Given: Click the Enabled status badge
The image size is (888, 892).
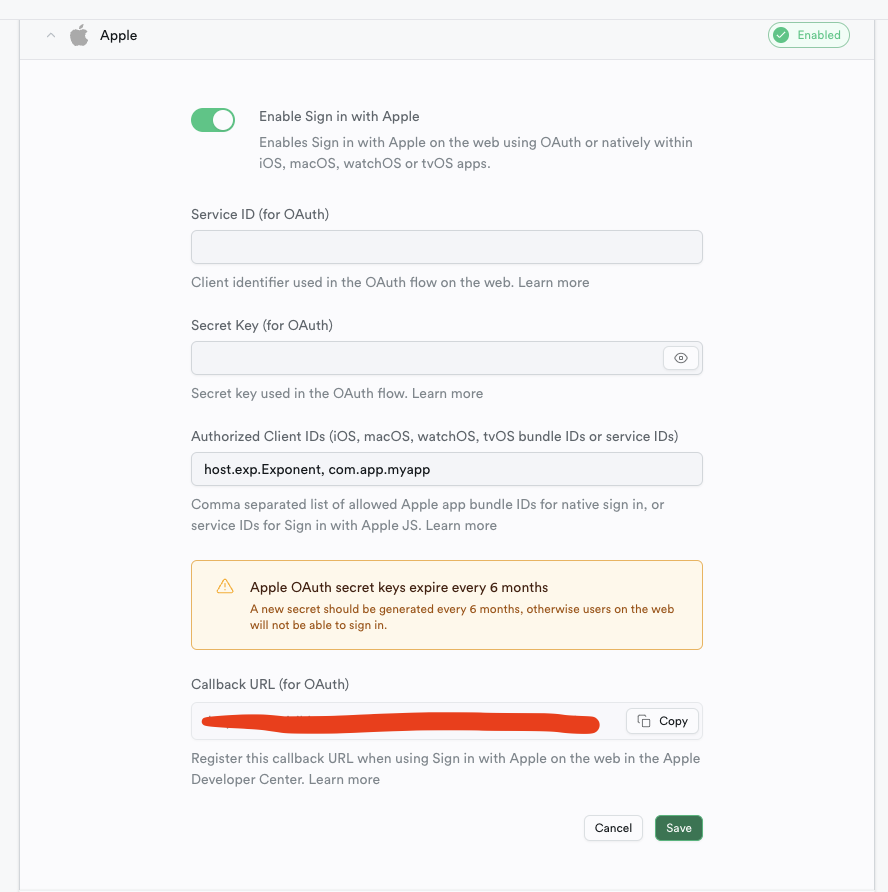Looking at the screenshot, I should coord(808,34).
